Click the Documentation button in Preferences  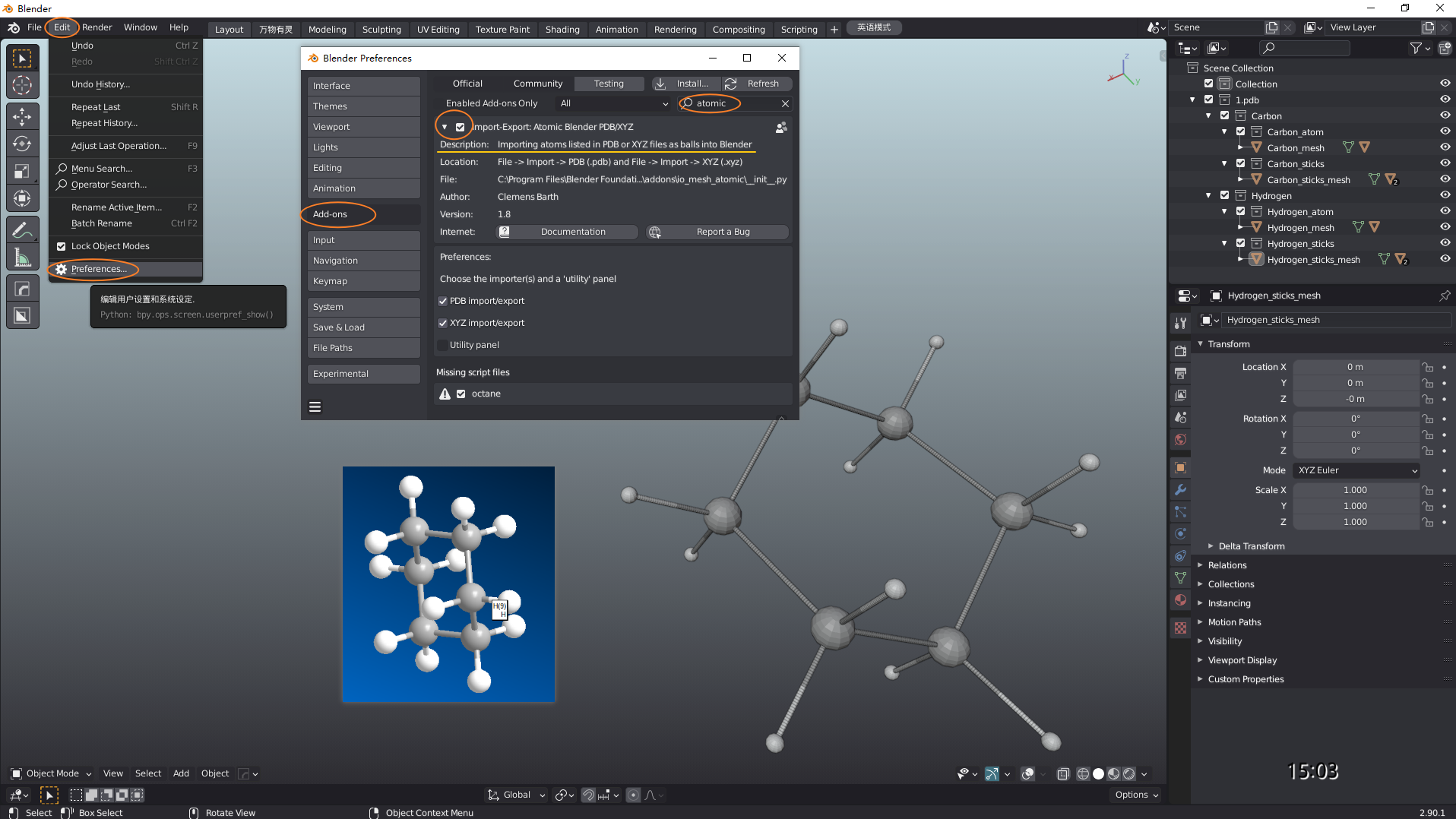[x=567, y=232]
